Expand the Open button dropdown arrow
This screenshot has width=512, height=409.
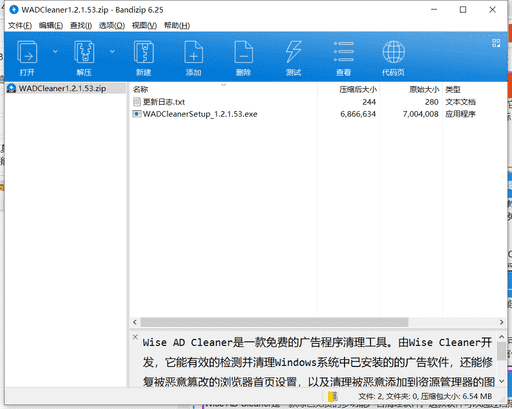(55, 51)
